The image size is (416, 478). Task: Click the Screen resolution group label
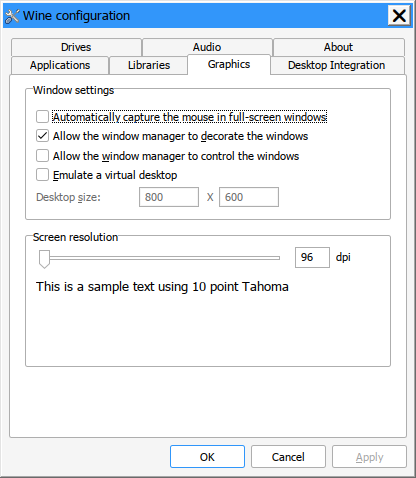[76, 237]
